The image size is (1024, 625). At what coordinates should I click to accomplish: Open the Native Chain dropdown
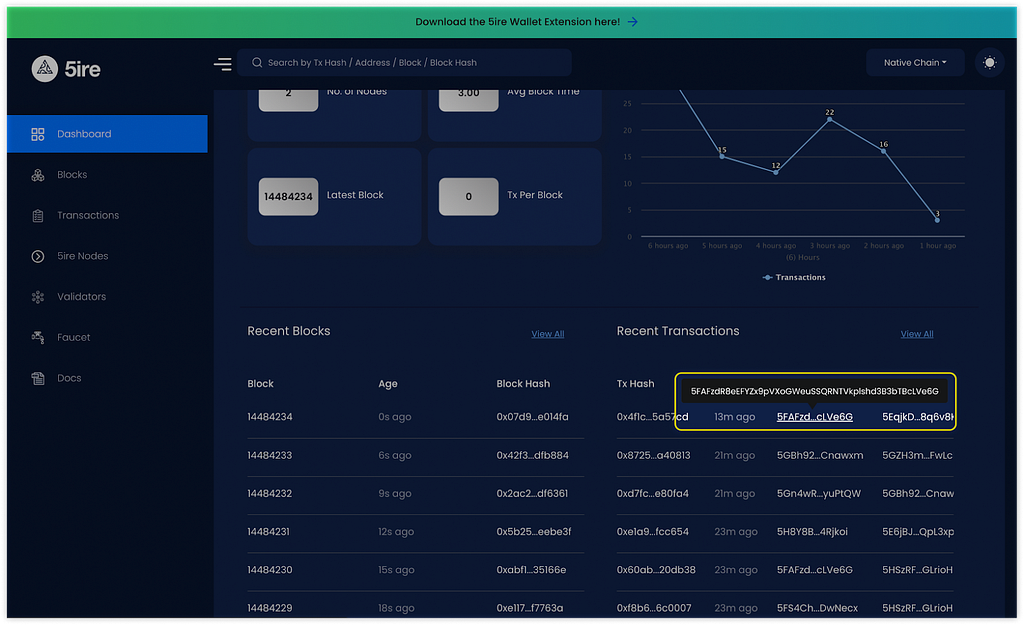(x=915, y=63)
